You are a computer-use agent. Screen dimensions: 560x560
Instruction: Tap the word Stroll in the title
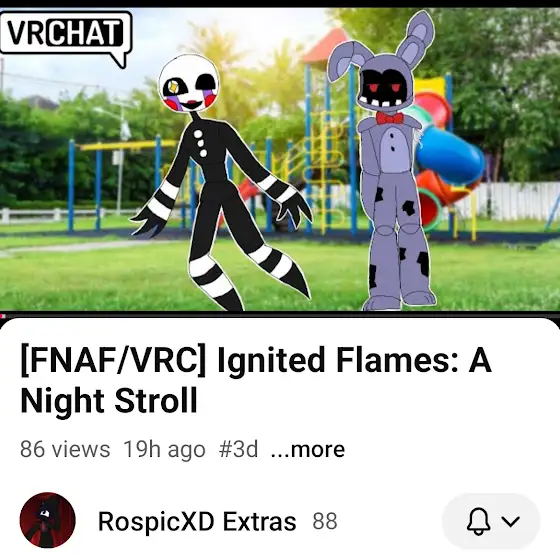(x=156, y=400)
